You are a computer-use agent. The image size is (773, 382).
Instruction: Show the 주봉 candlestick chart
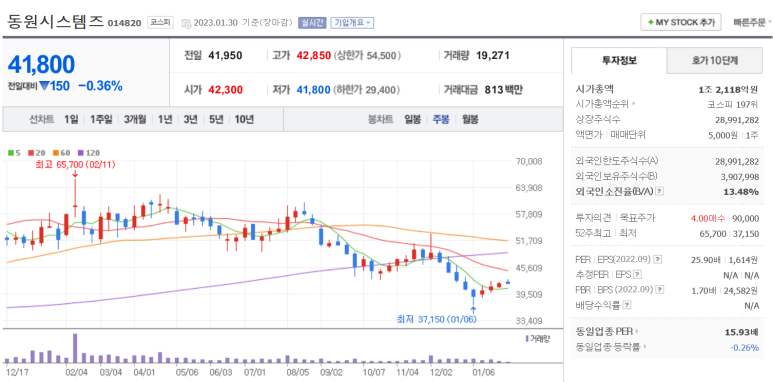pos(441,119)
